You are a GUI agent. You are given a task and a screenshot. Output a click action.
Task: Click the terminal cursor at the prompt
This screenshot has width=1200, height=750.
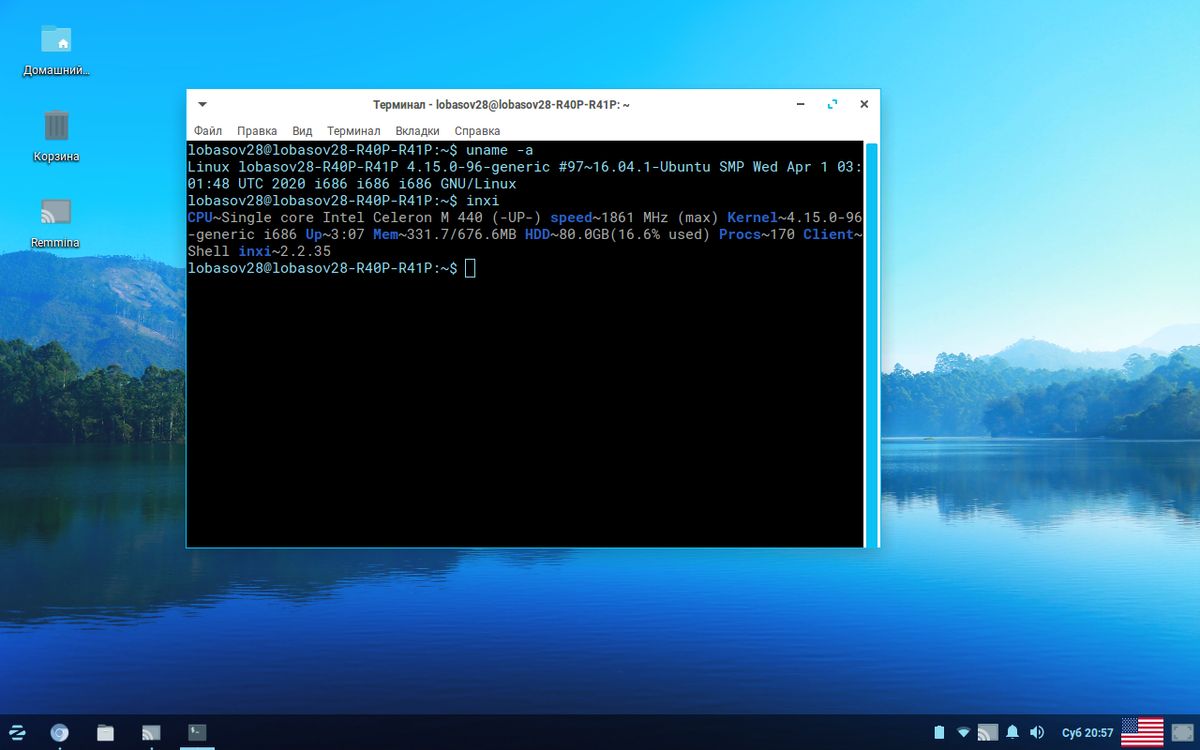point(470,269)
